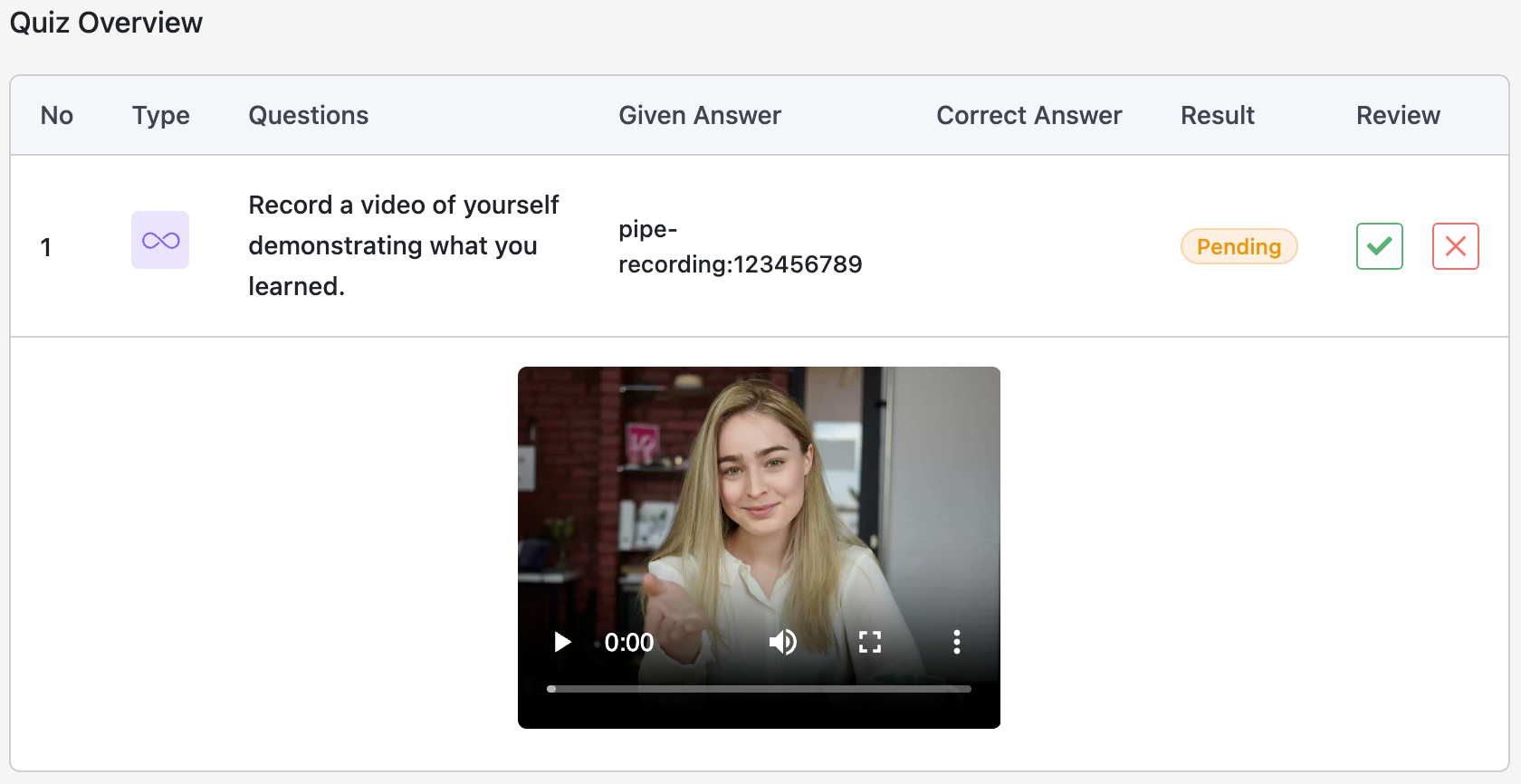Click row number 1 in the table
Screen dimensions: 1521x784
[45, 247]
